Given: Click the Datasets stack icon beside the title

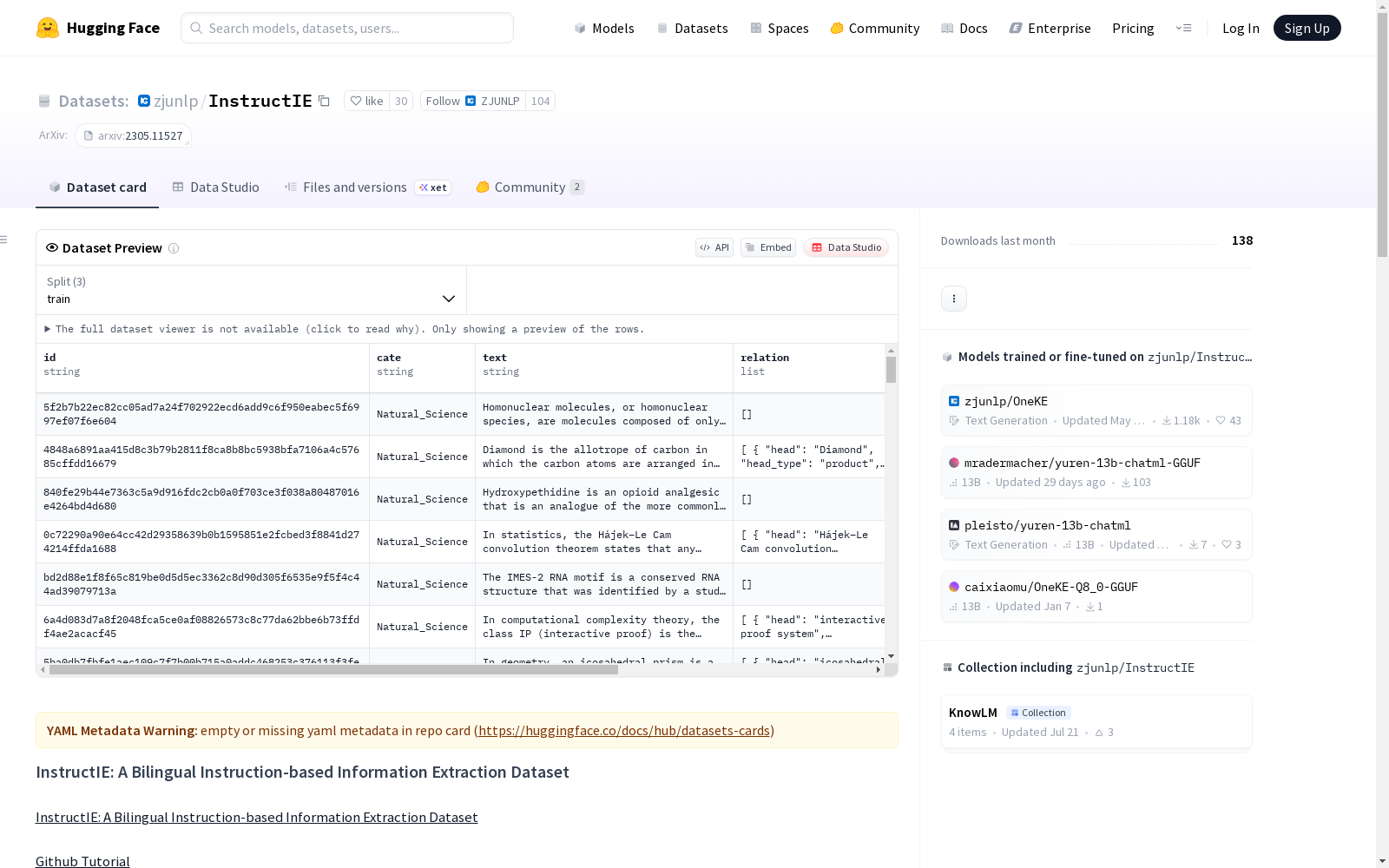Looking at the screenshot, I should pyautogui.click(x=44, y=101).
